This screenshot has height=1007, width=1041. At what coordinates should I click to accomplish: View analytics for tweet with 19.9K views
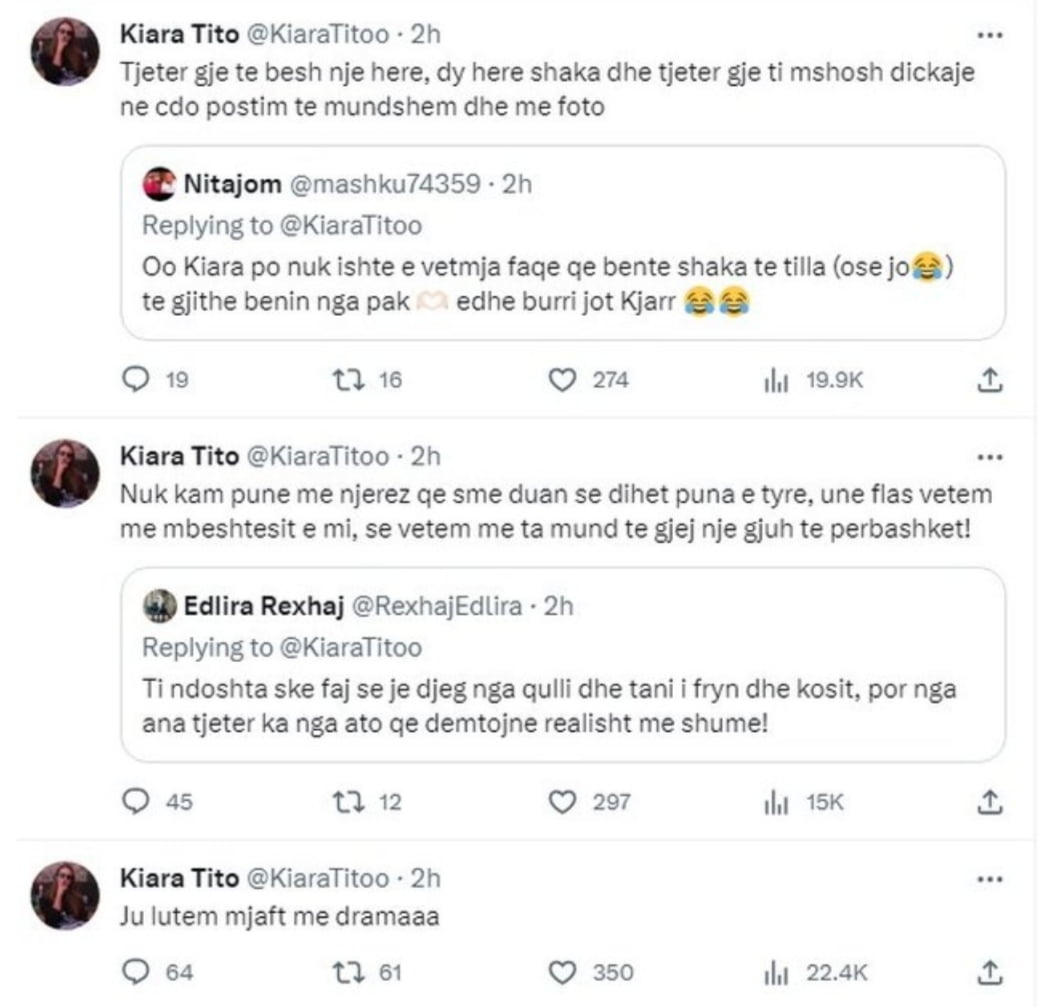coord(776,380)
